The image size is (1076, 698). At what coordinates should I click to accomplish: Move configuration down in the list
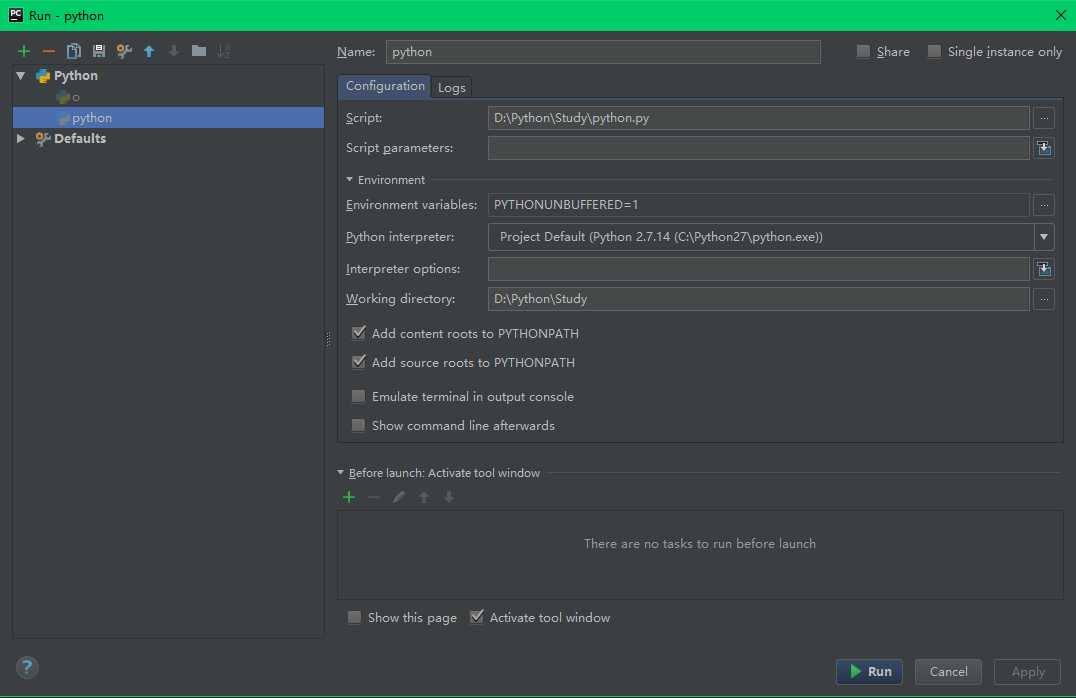coord(174,51)
